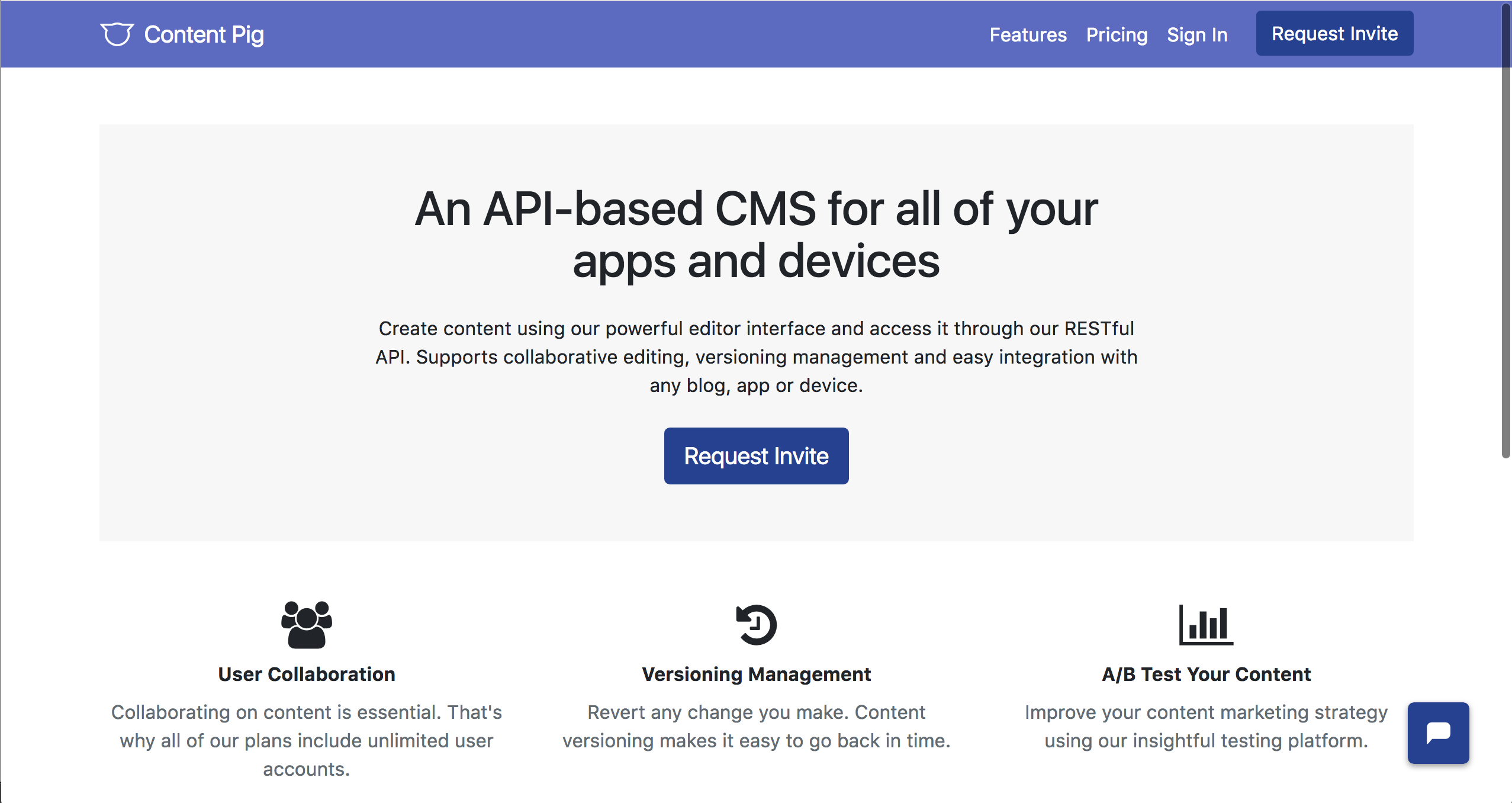
Task: Click the insightful testing platform description
Action: (x=1206, y=726)
